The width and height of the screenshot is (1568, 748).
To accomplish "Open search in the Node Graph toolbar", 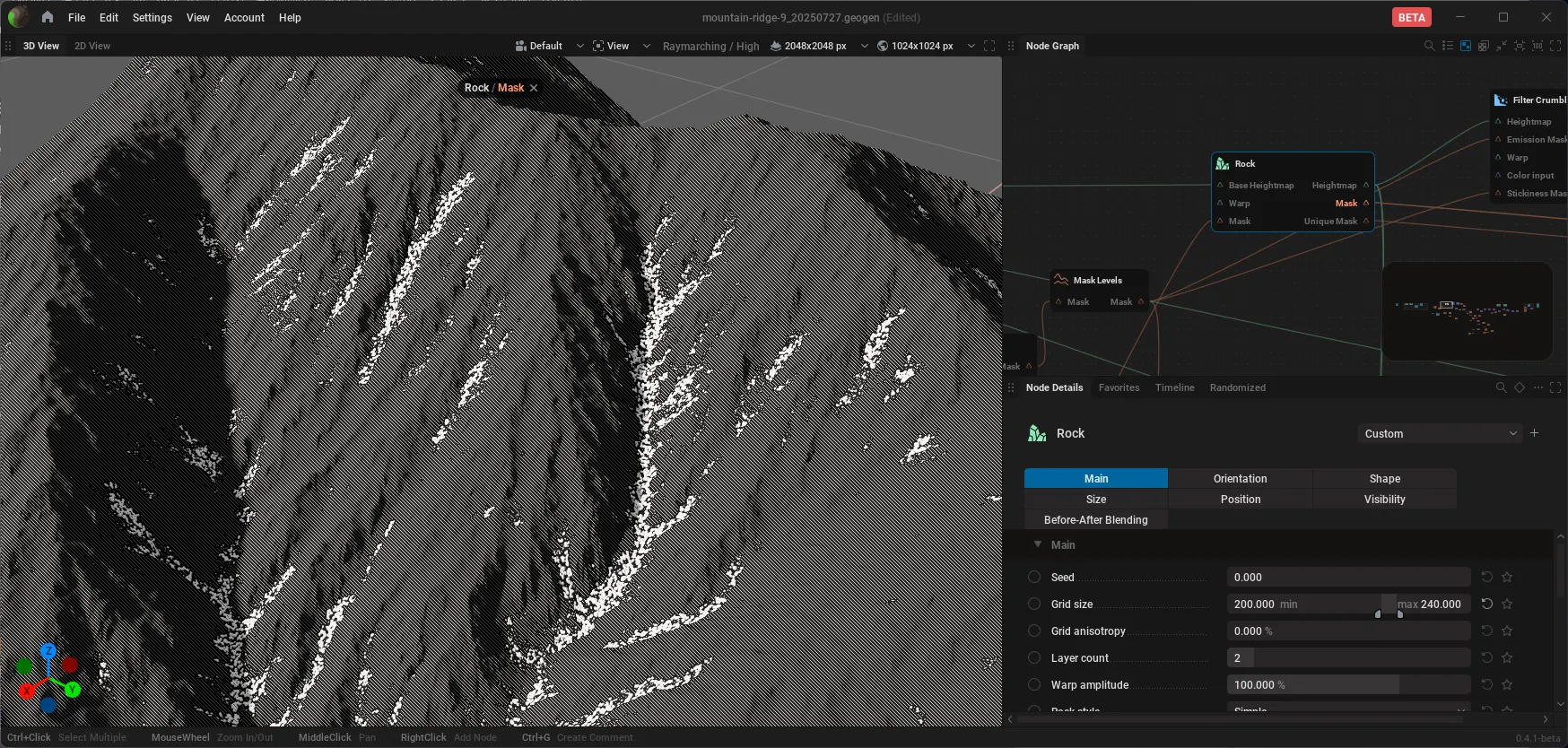I will [x=1429, y=46].
